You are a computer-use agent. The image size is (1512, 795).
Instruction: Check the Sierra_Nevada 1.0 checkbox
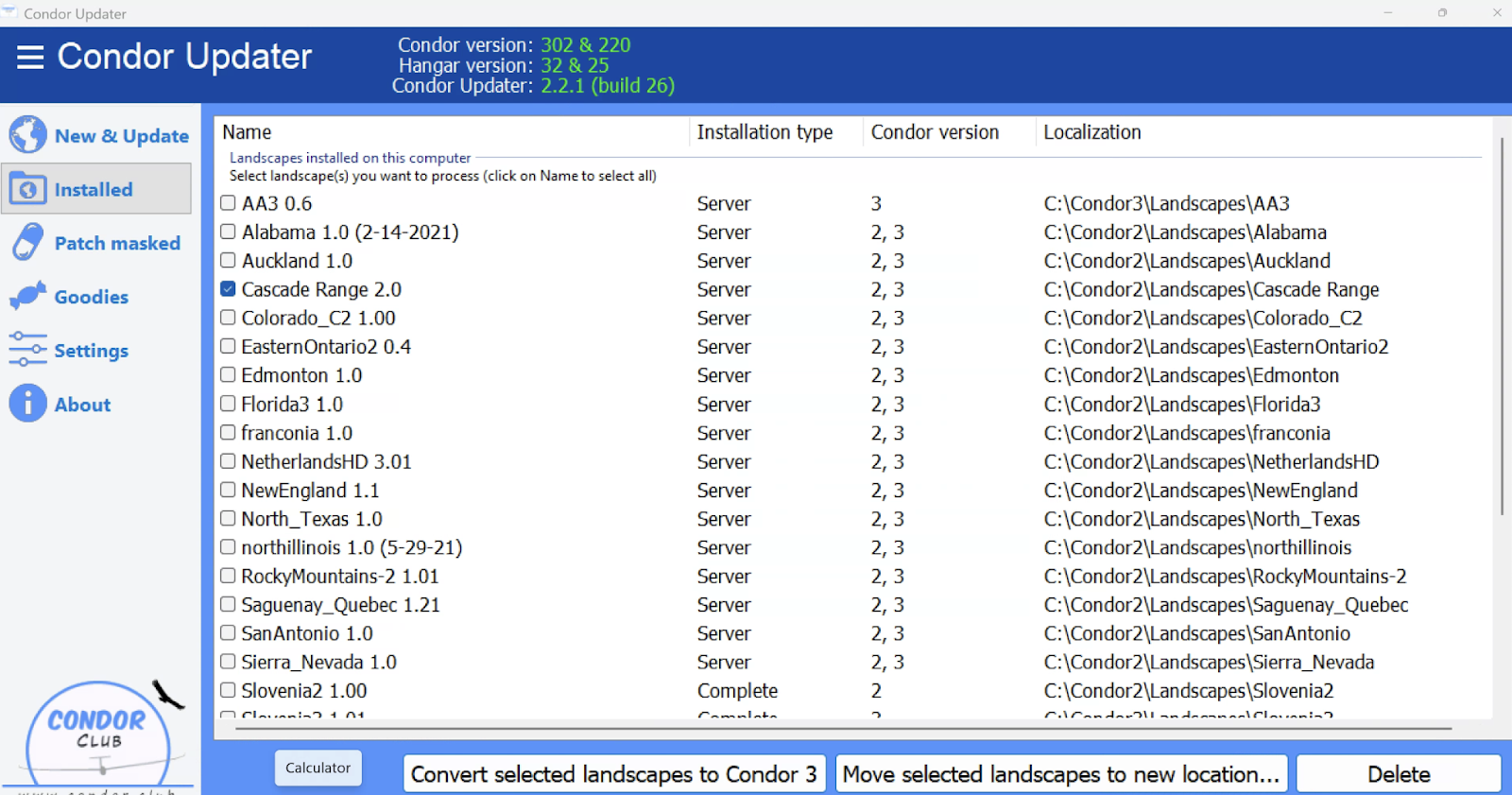[228, 662]
